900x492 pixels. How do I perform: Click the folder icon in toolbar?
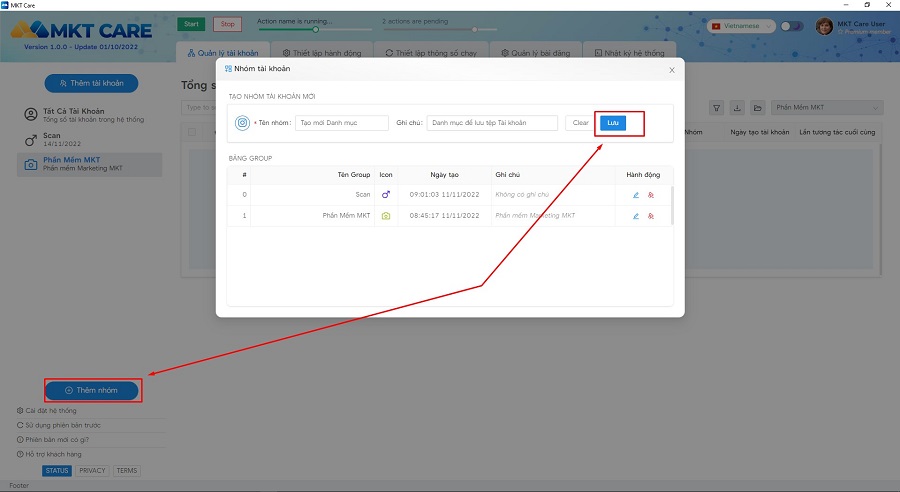point(758,108)
